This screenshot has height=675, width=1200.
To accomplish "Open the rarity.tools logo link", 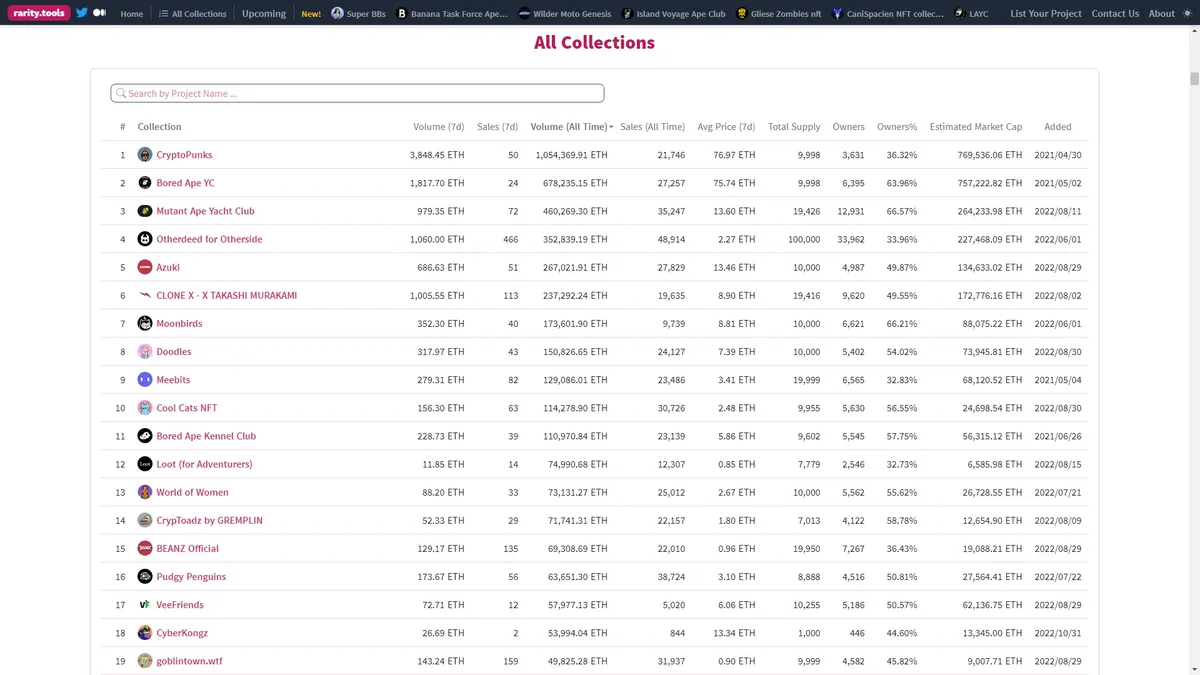I will click(40, 13).
